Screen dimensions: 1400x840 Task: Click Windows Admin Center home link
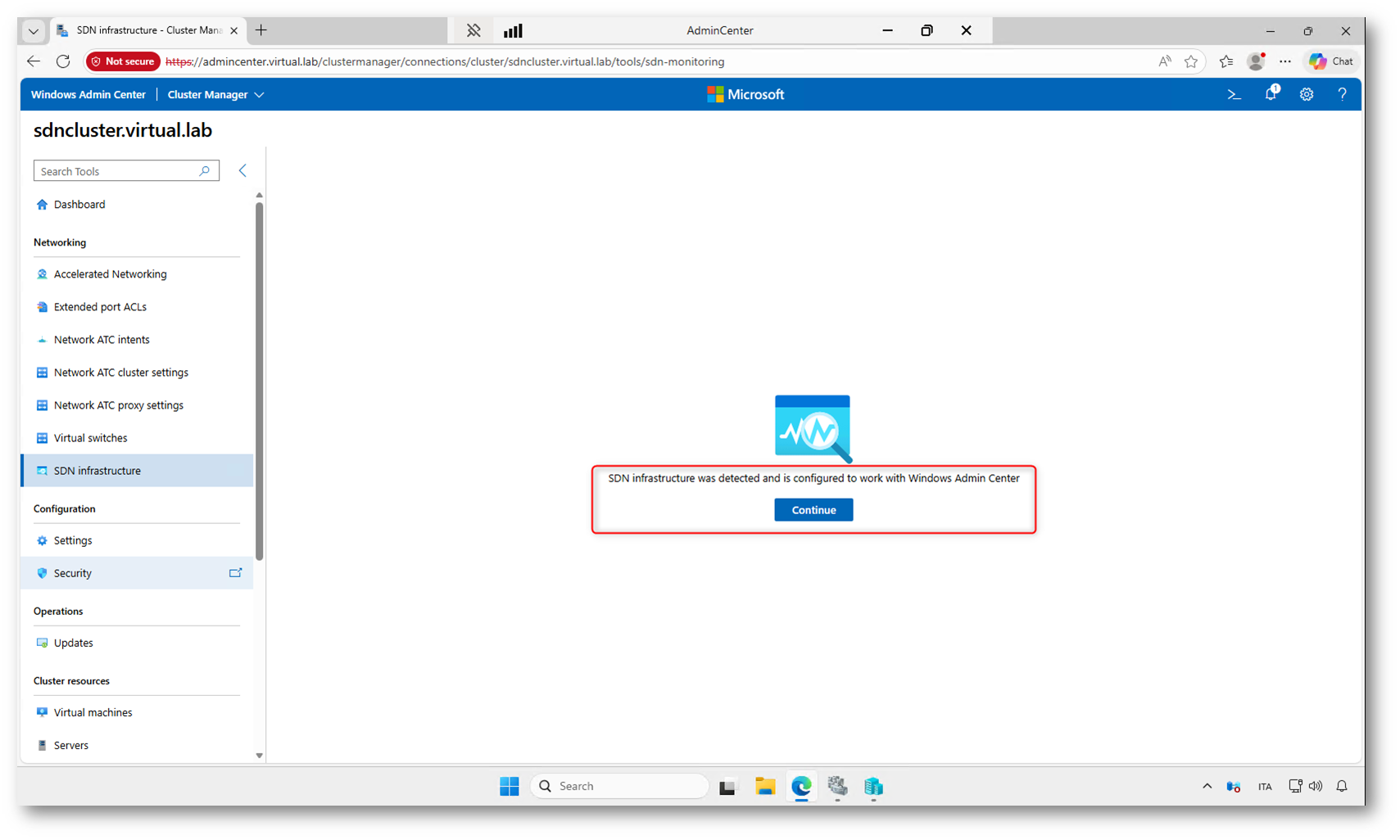[88, 95]
